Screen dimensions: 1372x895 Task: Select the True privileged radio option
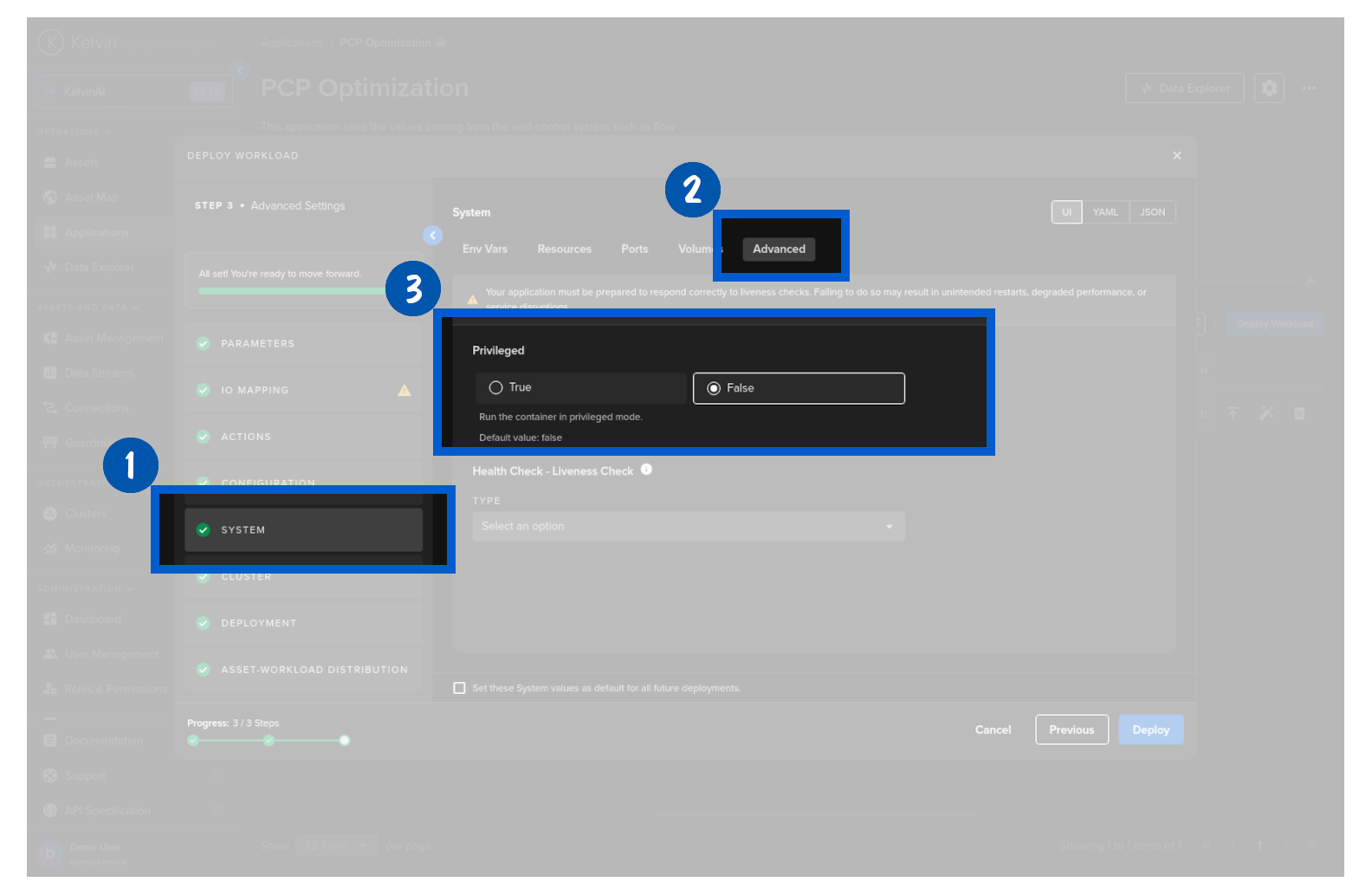496,388
